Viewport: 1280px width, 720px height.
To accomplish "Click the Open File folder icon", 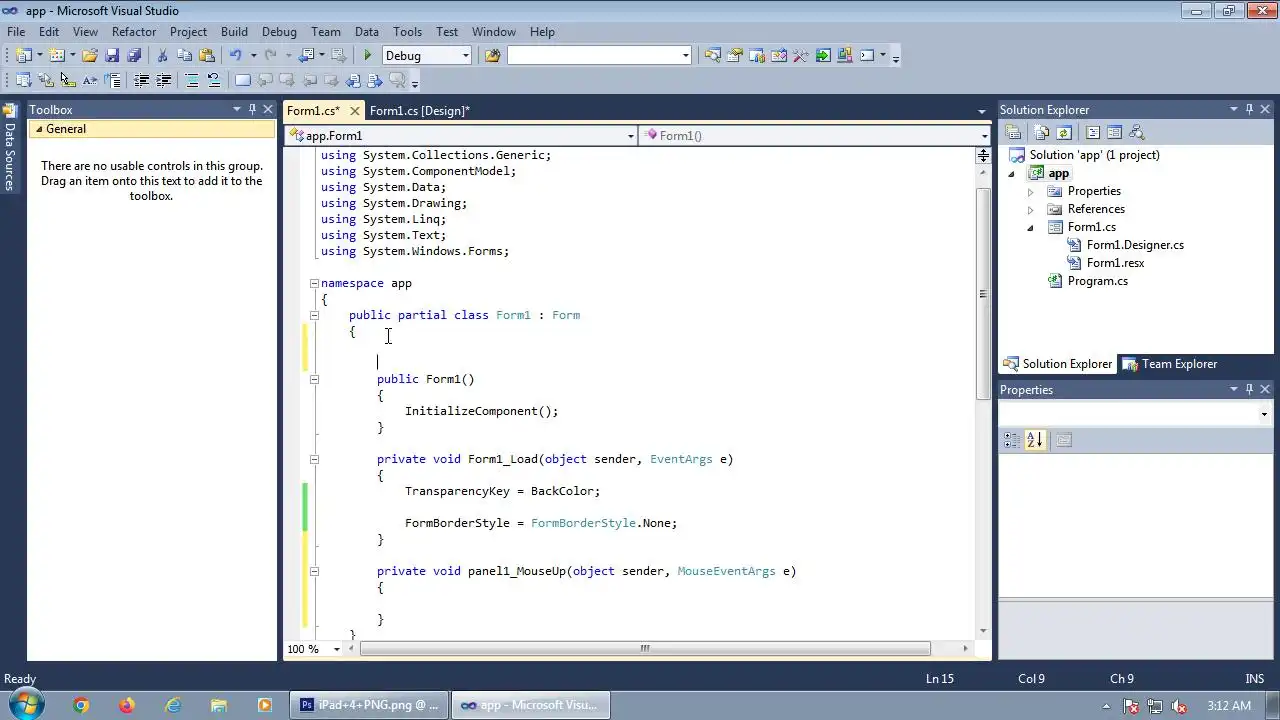I will pos(89,55).
